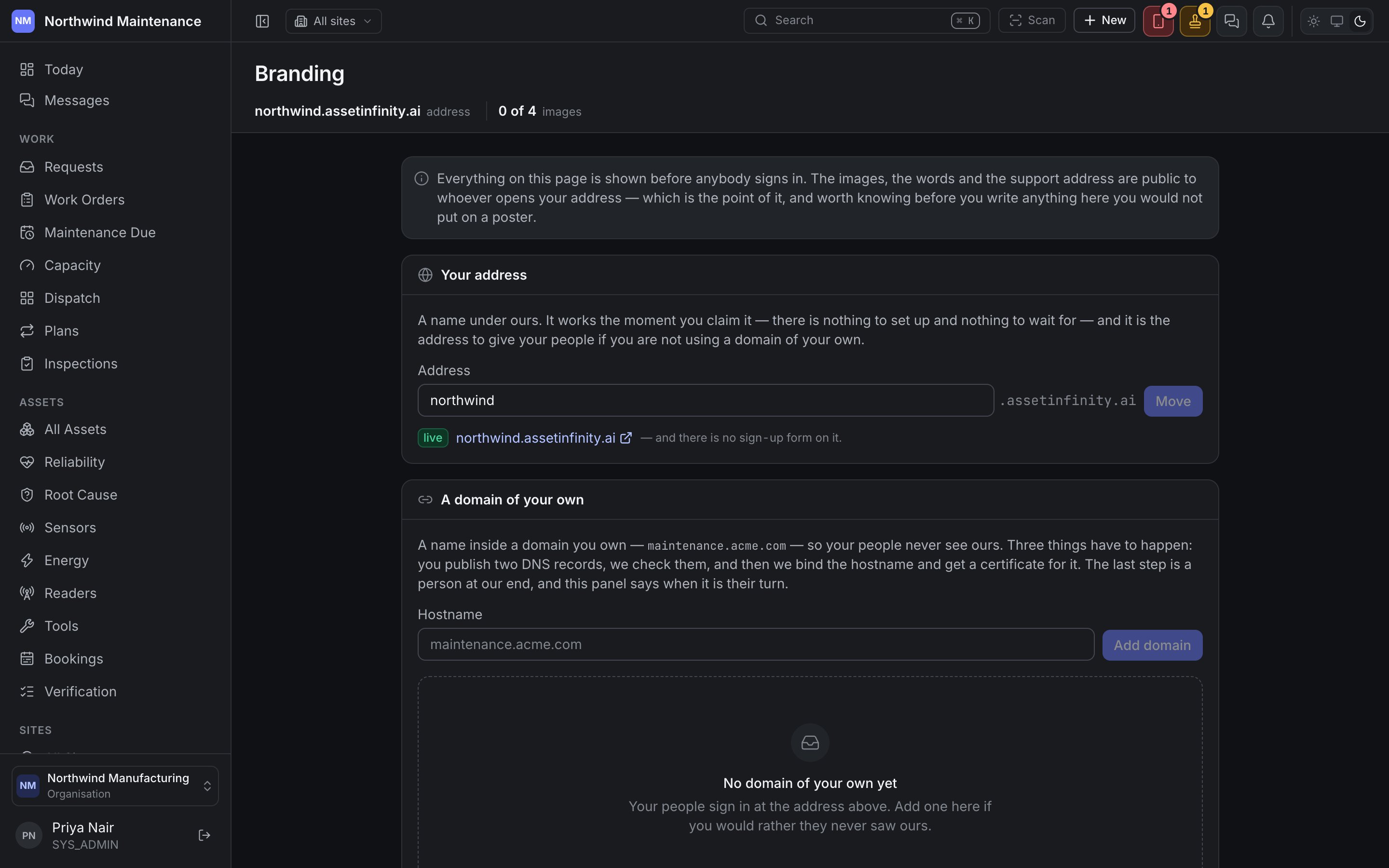
Task: Expand the Northwind Manufacturing organisation switcher
Action: (x=115, y=786)
